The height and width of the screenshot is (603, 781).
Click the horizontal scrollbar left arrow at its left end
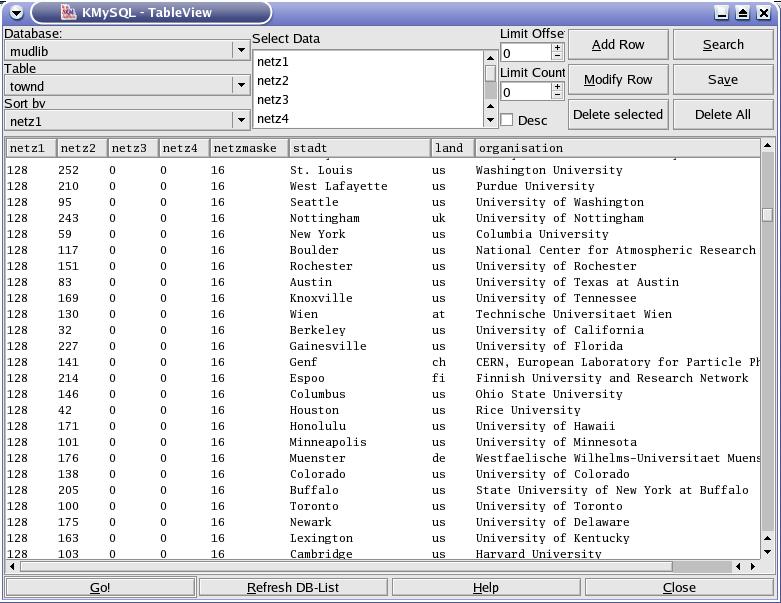[12, 566]
